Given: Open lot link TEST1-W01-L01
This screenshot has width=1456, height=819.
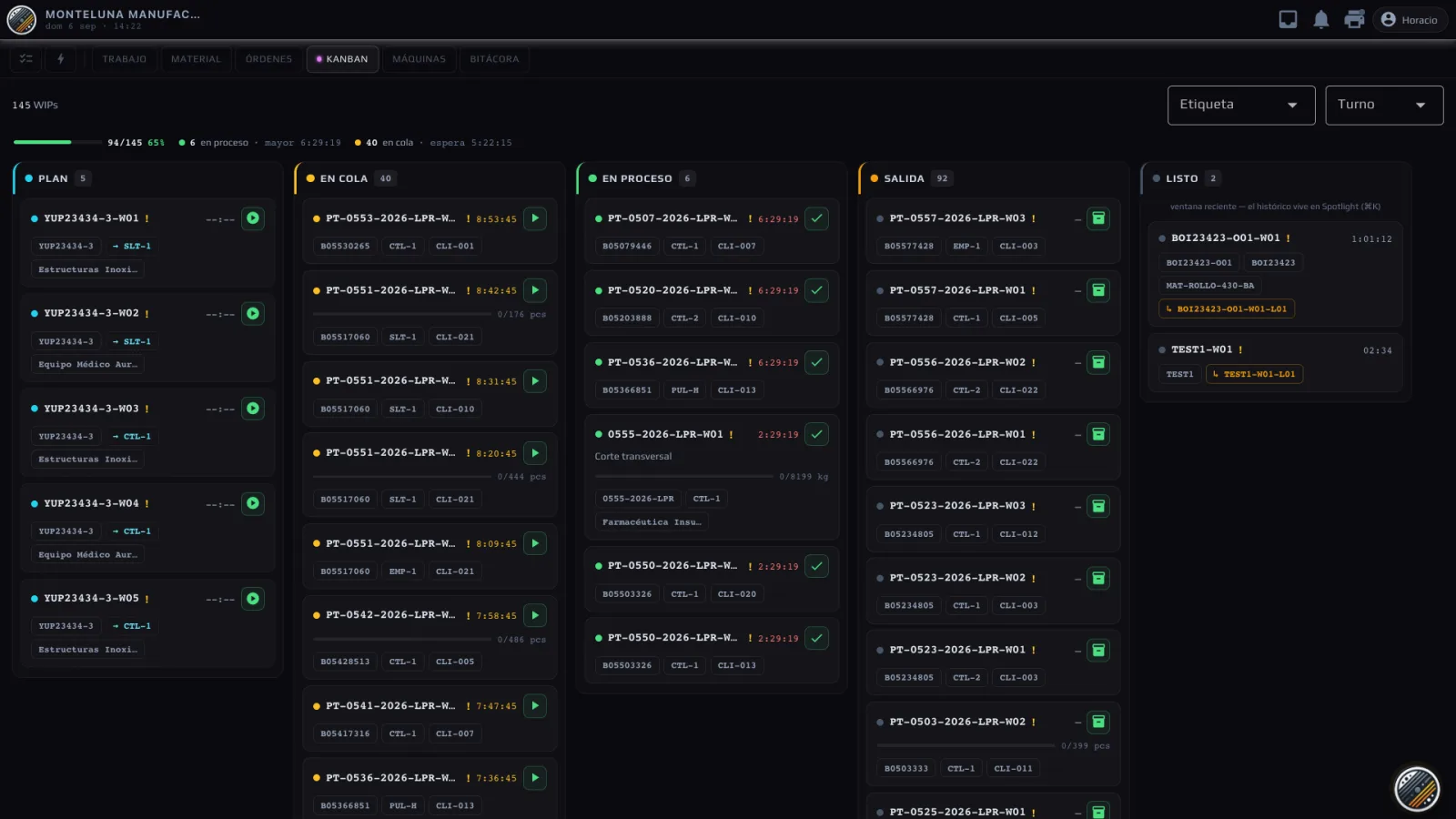Looking at the screenshot, I should [x=1254, y=374].
